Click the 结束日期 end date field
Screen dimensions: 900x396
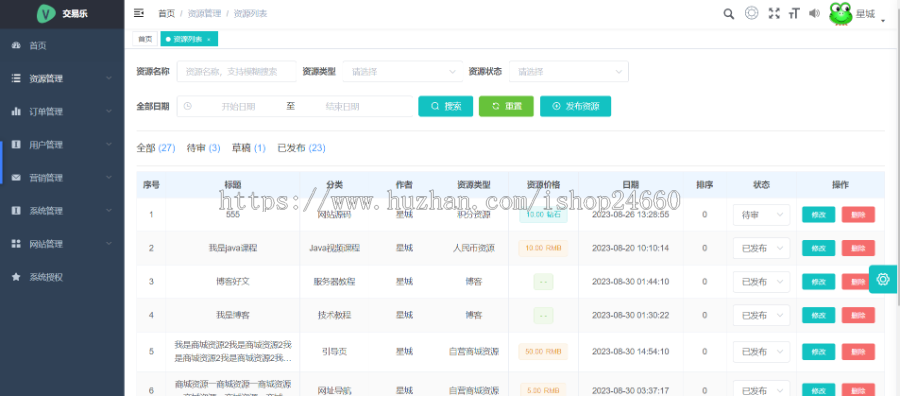342,106
